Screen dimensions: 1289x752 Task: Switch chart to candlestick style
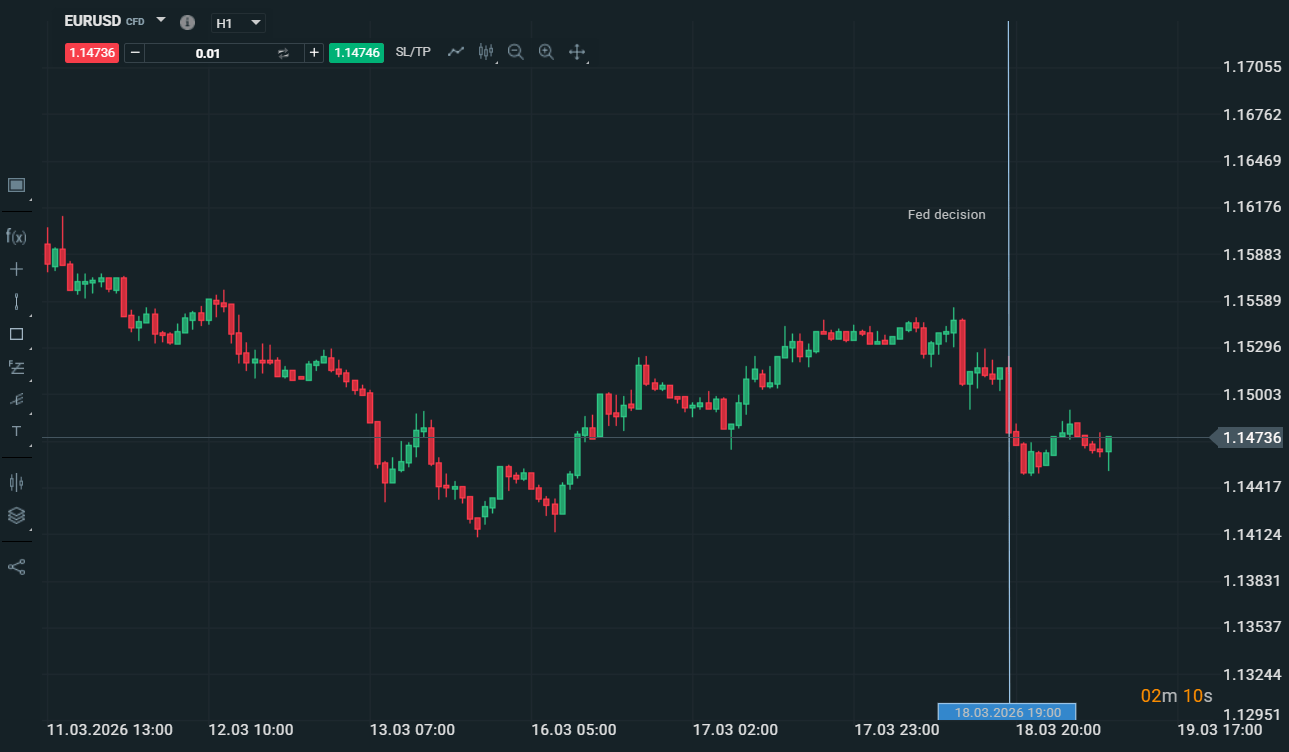pyautogui.click(x=486, y=51)
